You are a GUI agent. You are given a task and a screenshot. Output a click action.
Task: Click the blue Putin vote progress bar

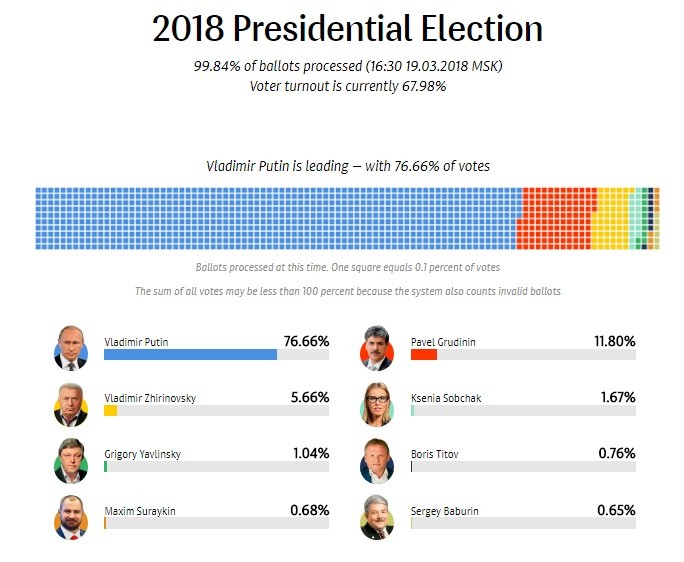pos(190,354)
